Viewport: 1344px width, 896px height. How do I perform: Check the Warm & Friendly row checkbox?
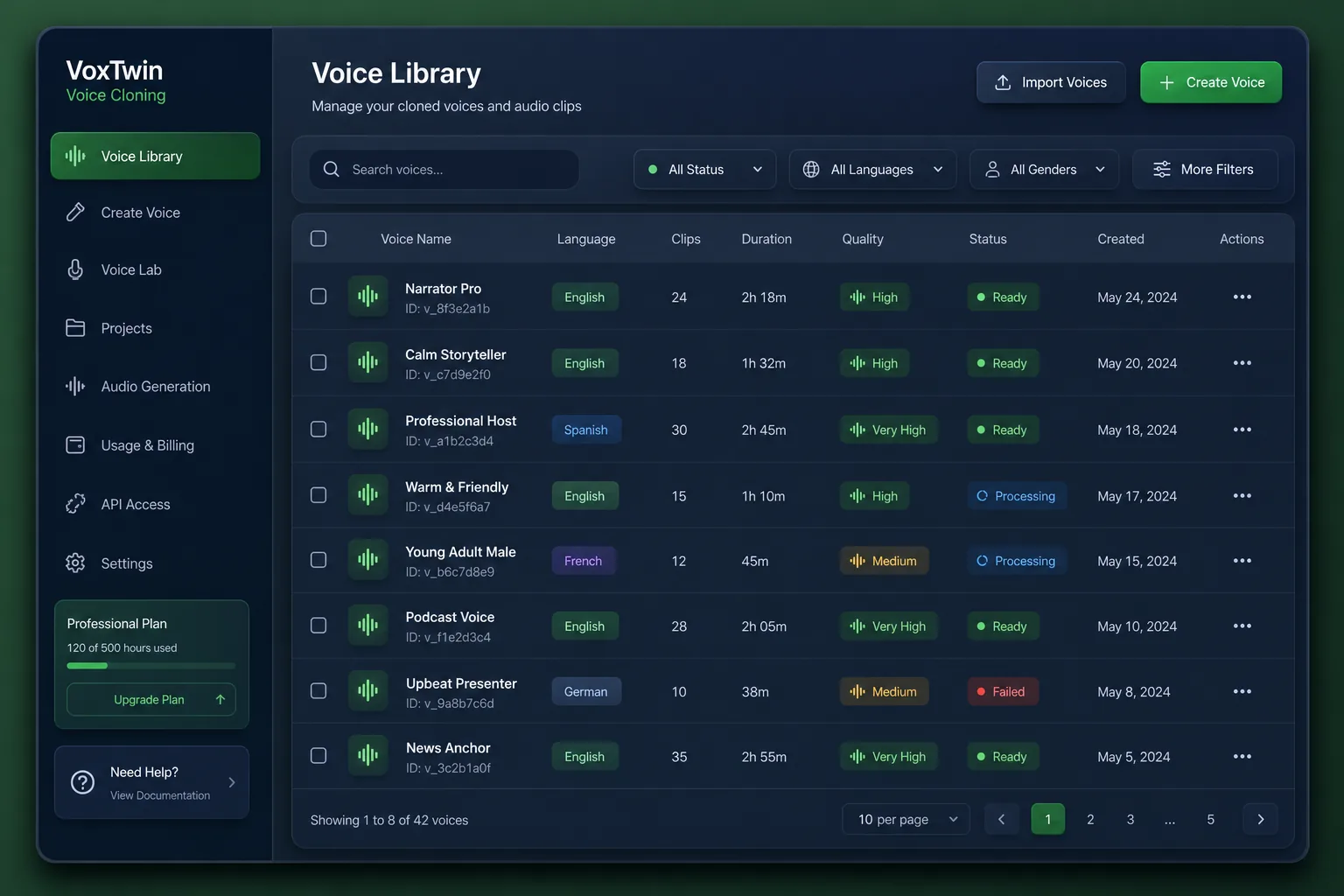(318, 495)
